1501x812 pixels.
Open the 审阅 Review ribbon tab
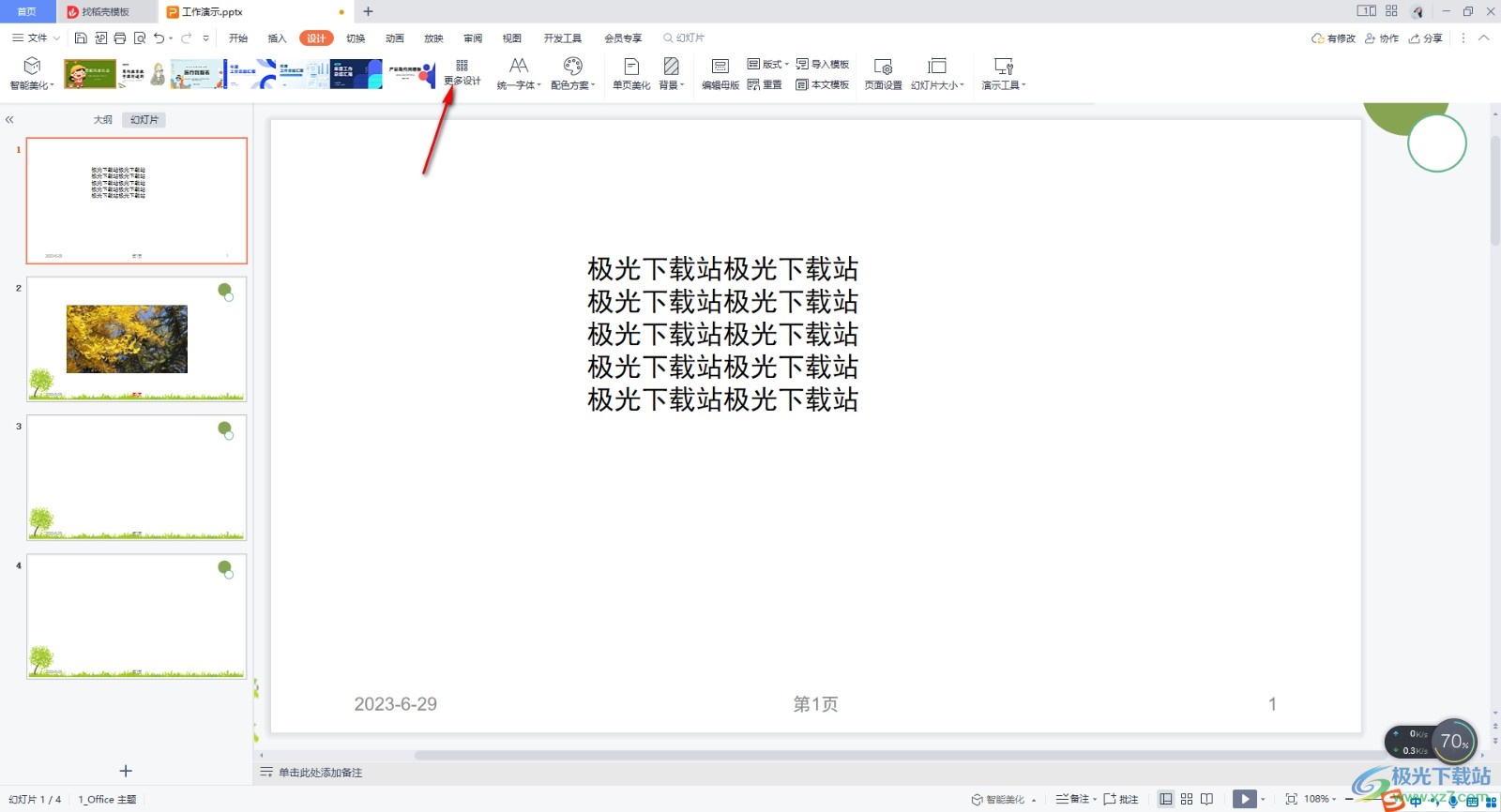coord(473,38)
